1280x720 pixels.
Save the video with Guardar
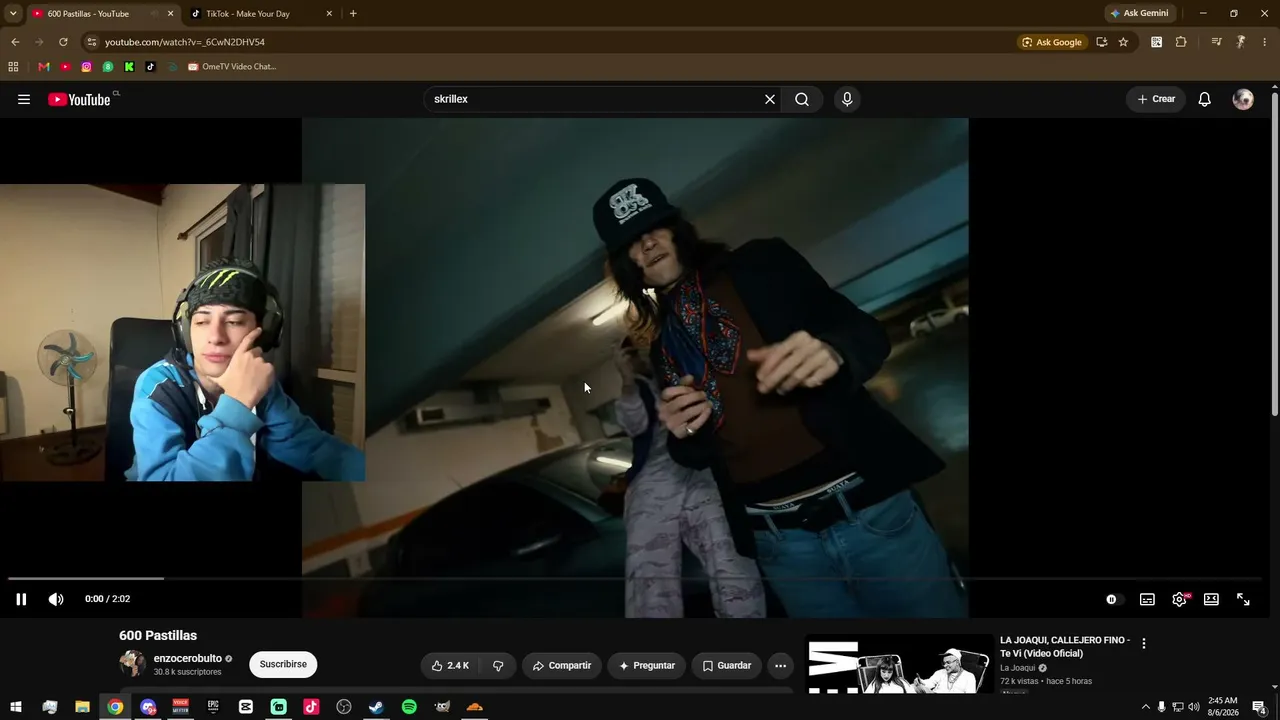[727, 665]
